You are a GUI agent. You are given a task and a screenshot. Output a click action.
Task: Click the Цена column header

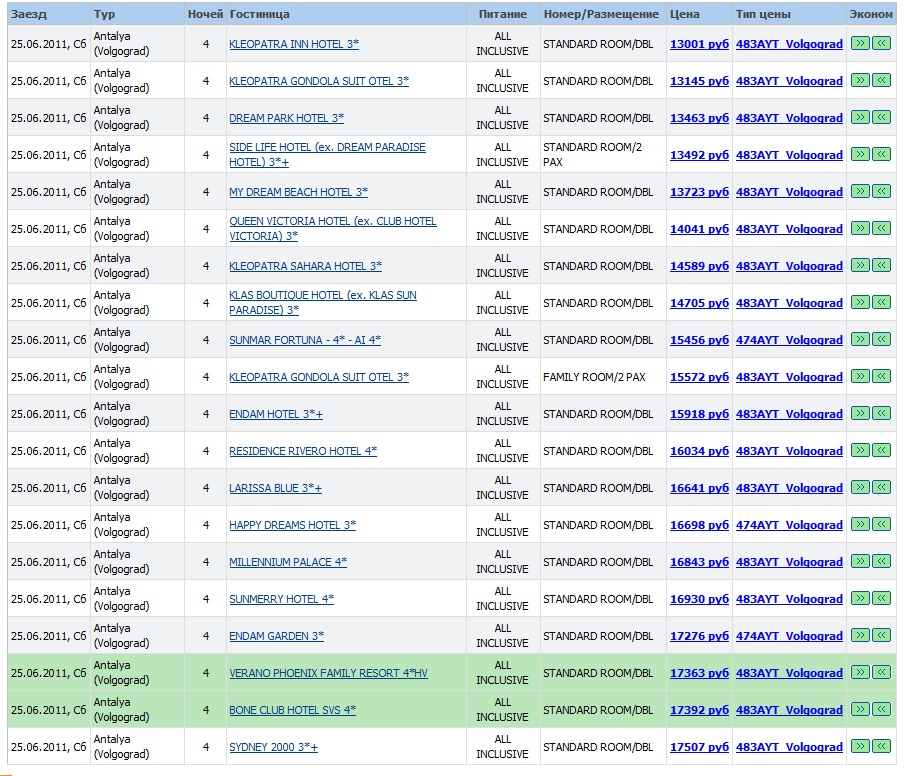685,14
